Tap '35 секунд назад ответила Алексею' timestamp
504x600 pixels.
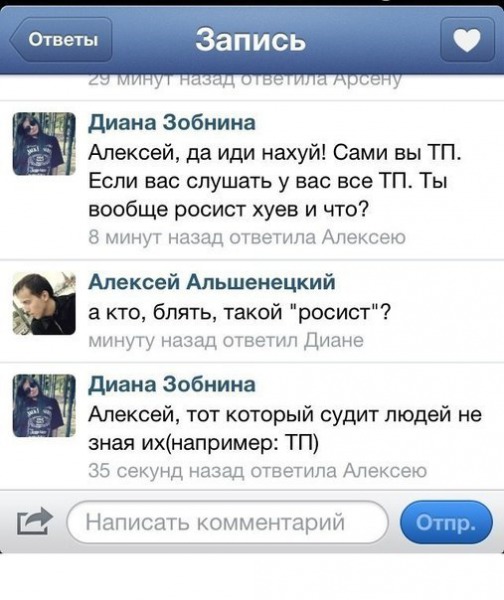coord(257,471)
